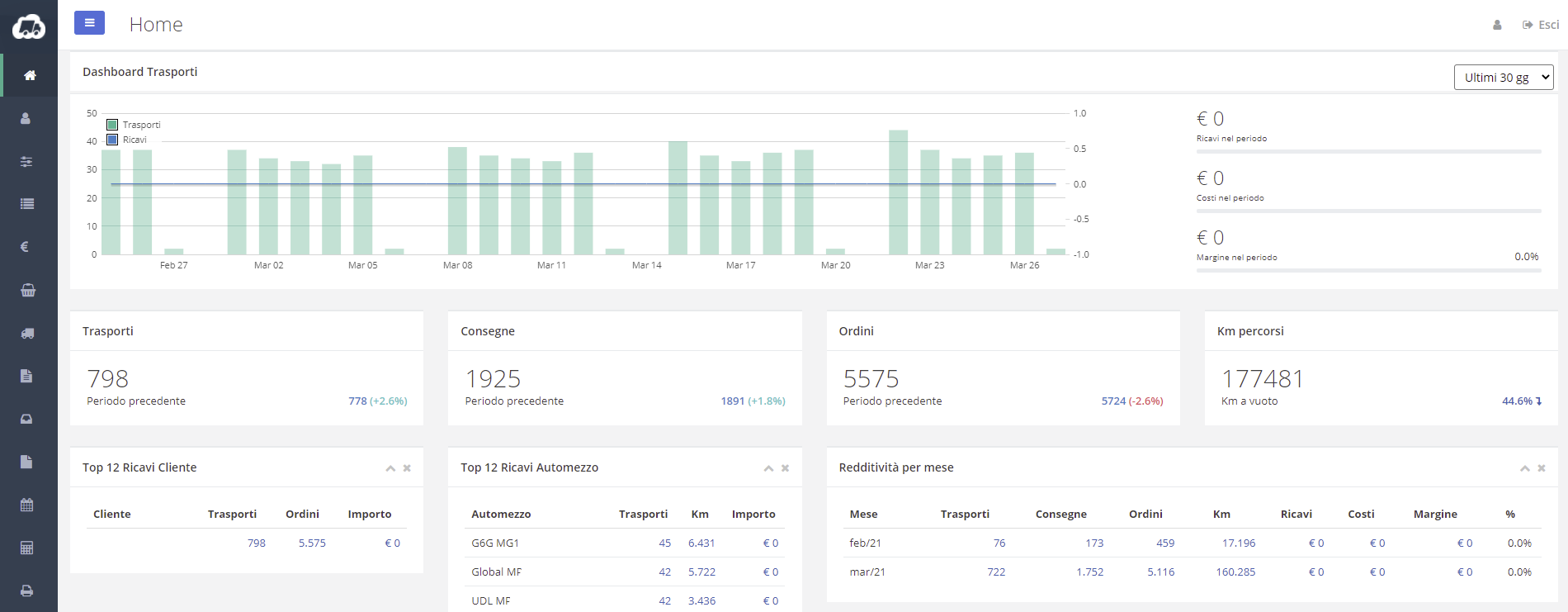Click the euro icon in sidebar

pos(25,247)
